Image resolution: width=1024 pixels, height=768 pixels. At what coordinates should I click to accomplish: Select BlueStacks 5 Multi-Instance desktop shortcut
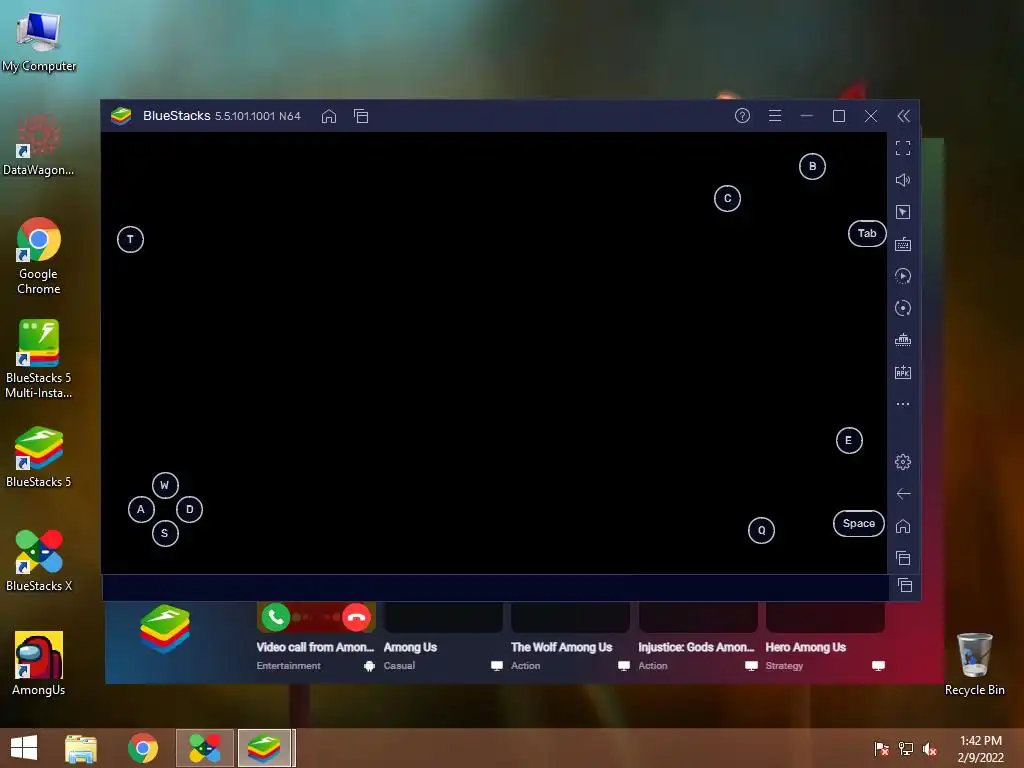point(39,359)
